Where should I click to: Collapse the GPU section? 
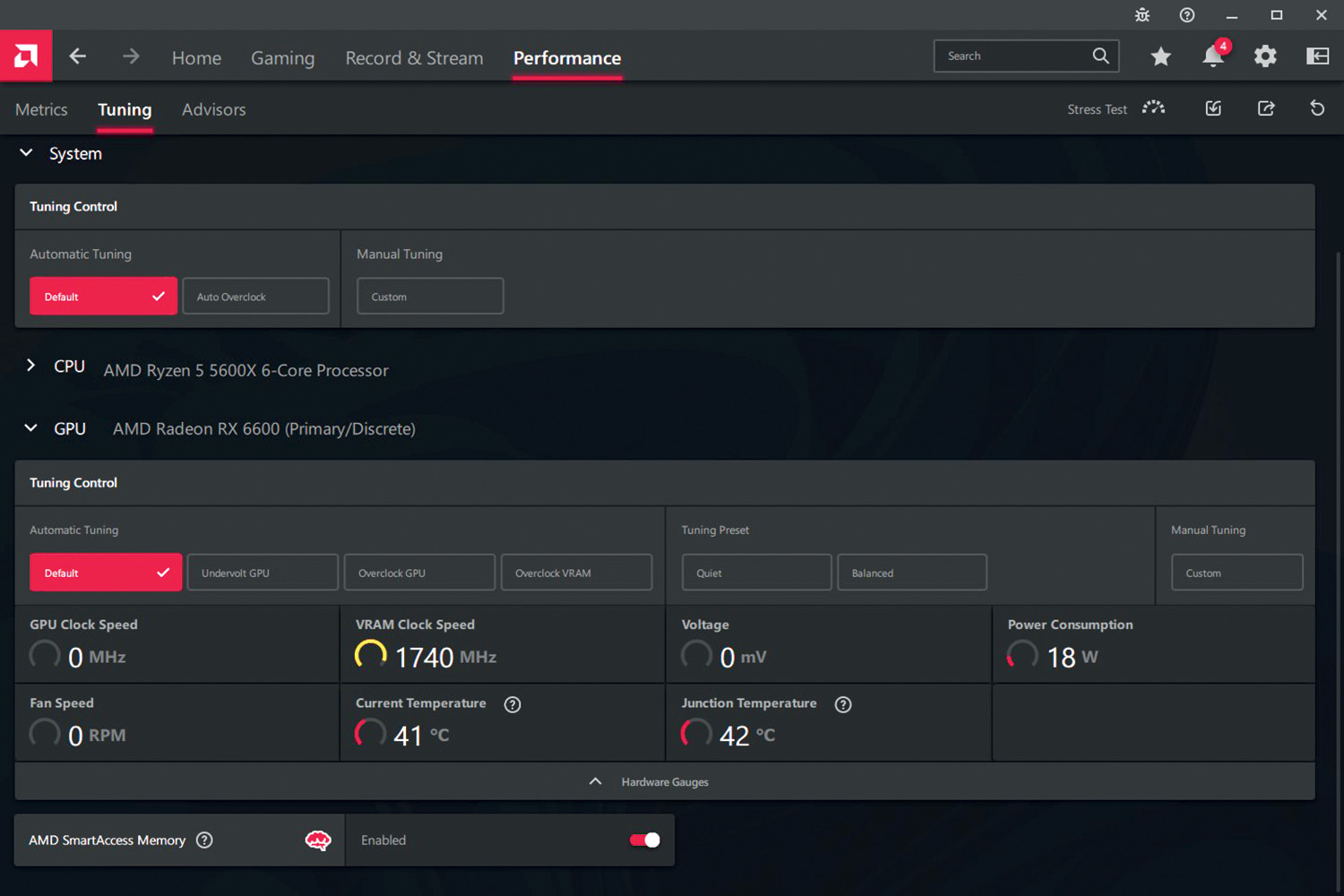coord(31,428)
